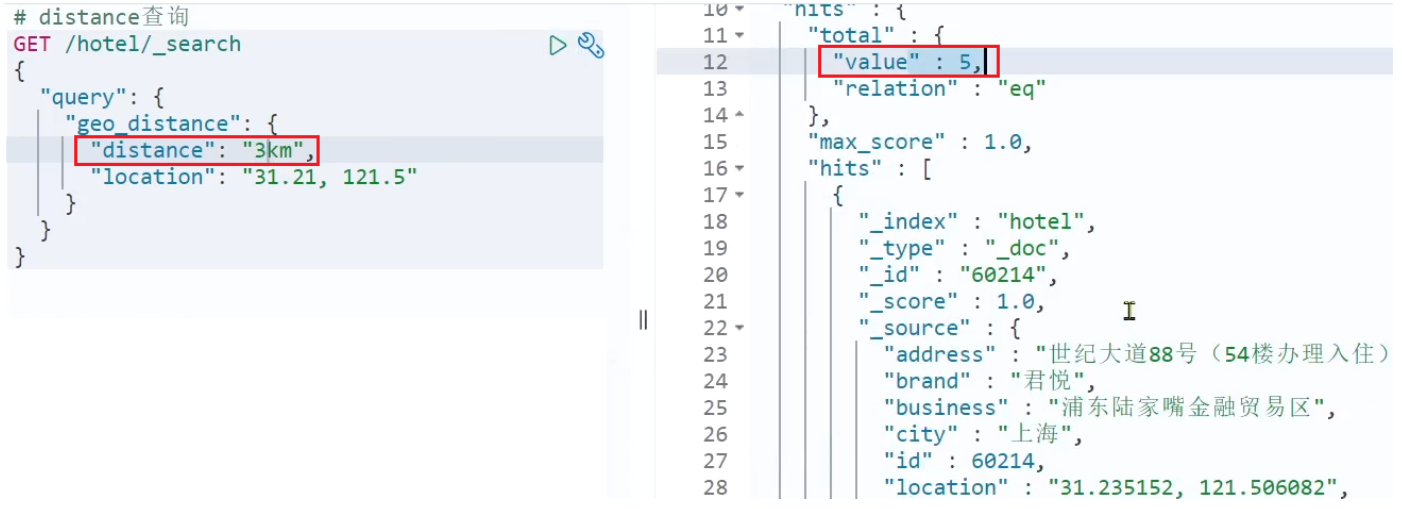
Task: Click the "max_score" : 1.0 line
Action: click(918, 142)
